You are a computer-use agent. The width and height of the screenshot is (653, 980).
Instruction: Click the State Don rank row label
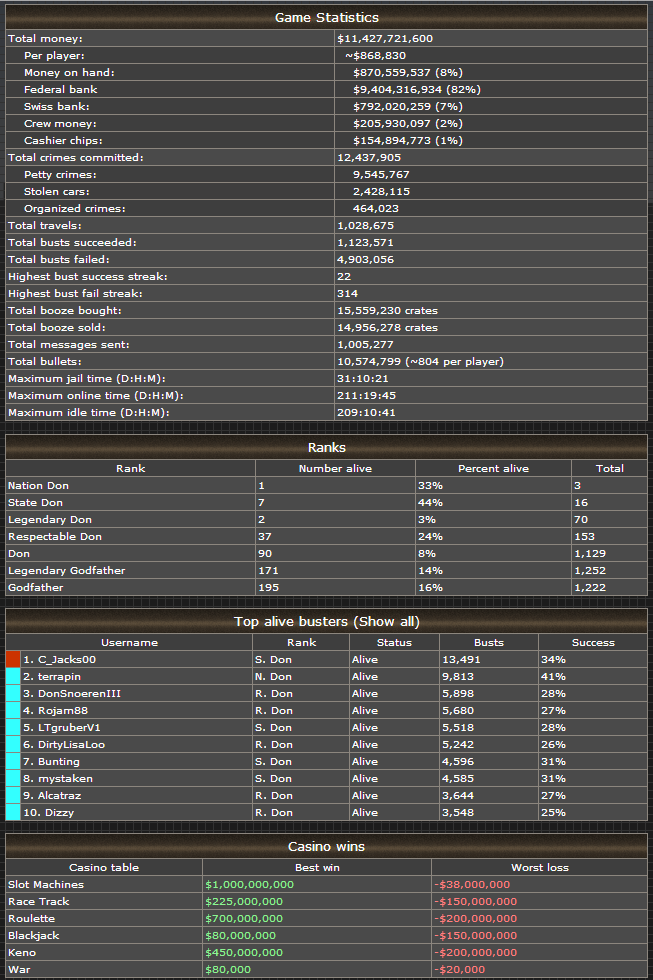click(35, 502)
